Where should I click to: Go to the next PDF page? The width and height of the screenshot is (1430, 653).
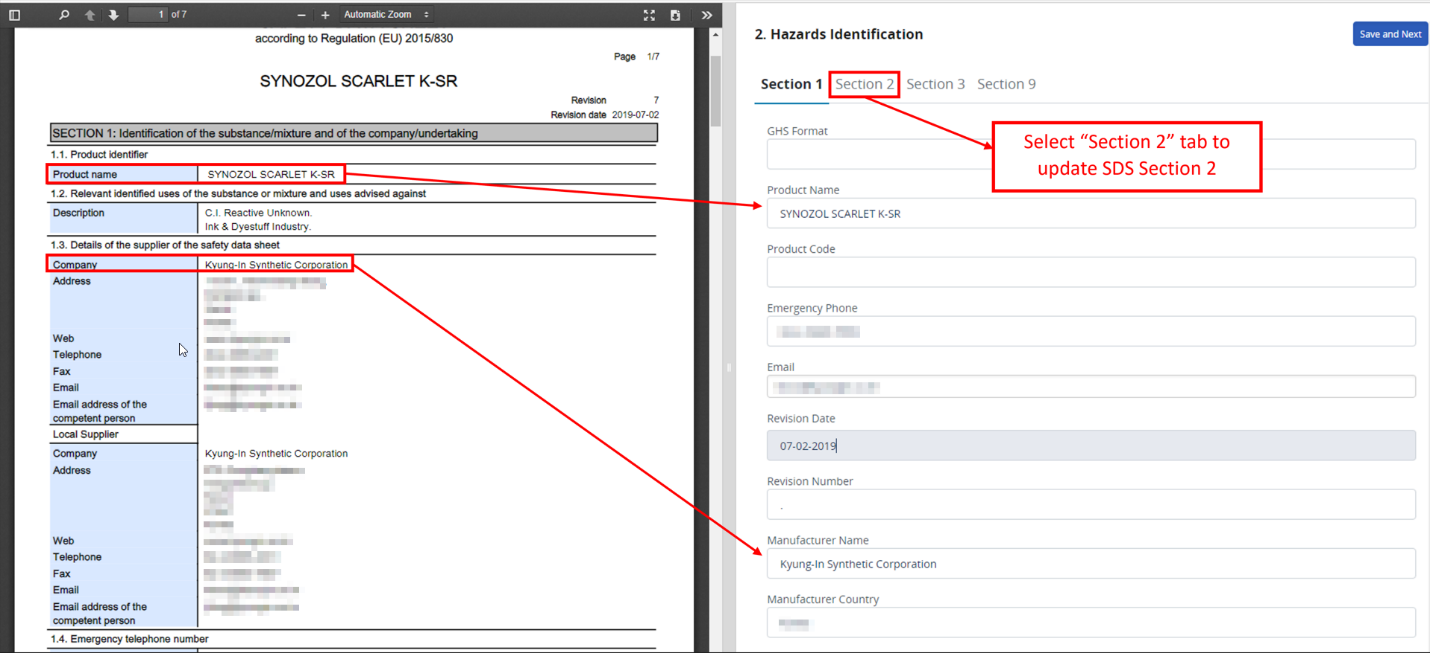click(x=113, y=15)
